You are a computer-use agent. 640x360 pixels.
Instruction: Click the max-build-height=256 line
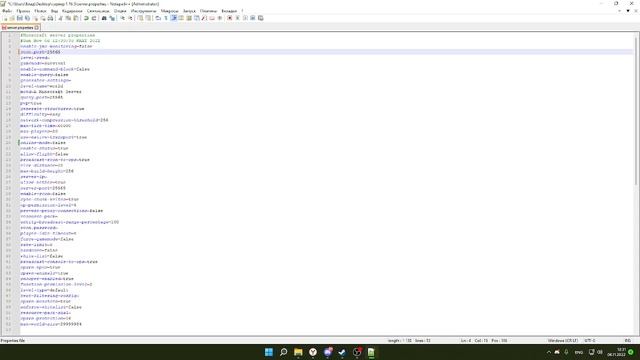pyautogui.click(x=47, y=171)
